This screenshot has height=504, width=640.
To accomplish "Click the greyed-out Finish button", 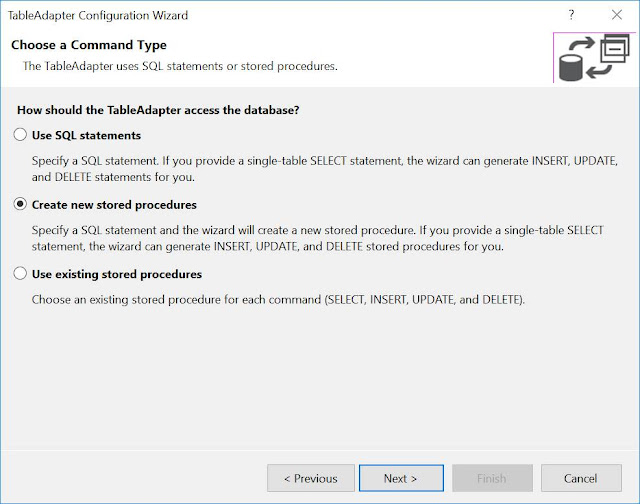I will pyautogui.click(x=491, y=478).
